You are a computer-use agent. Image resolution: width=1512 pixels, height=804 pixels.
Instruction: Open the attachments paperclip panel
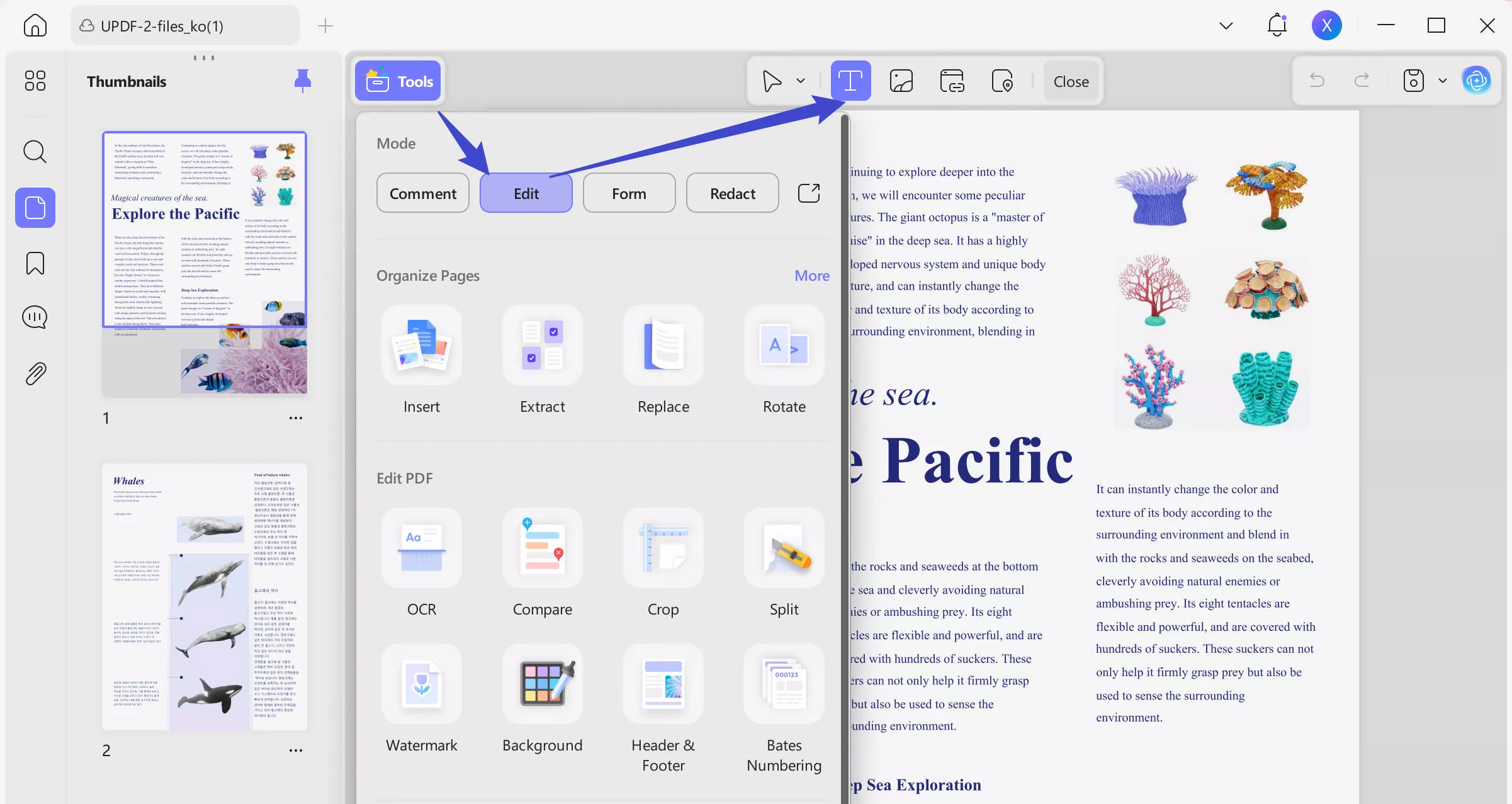35,373
